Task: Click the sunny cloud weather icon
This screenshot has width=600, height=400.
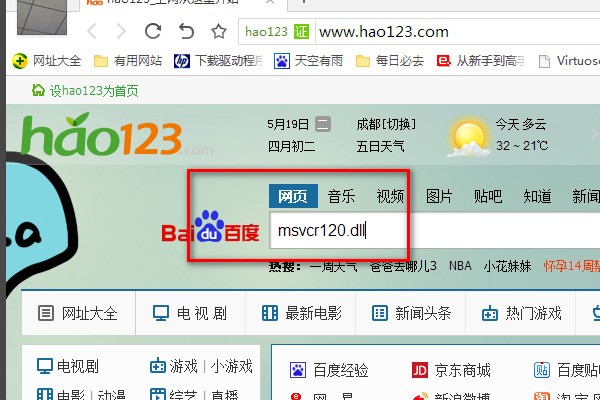Action: click(x=467, y=136)
